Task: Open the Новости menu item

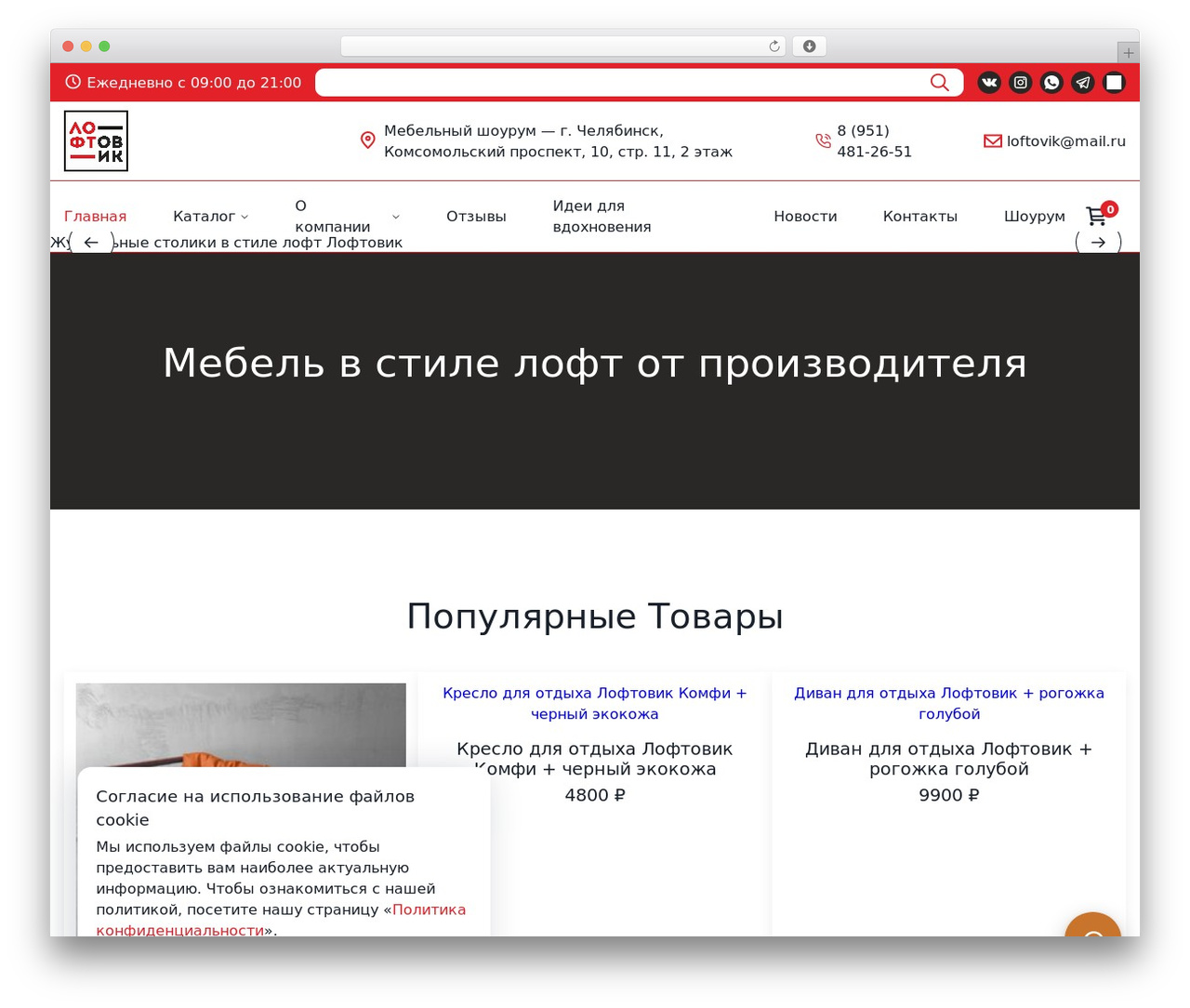Action: [805, 217]
